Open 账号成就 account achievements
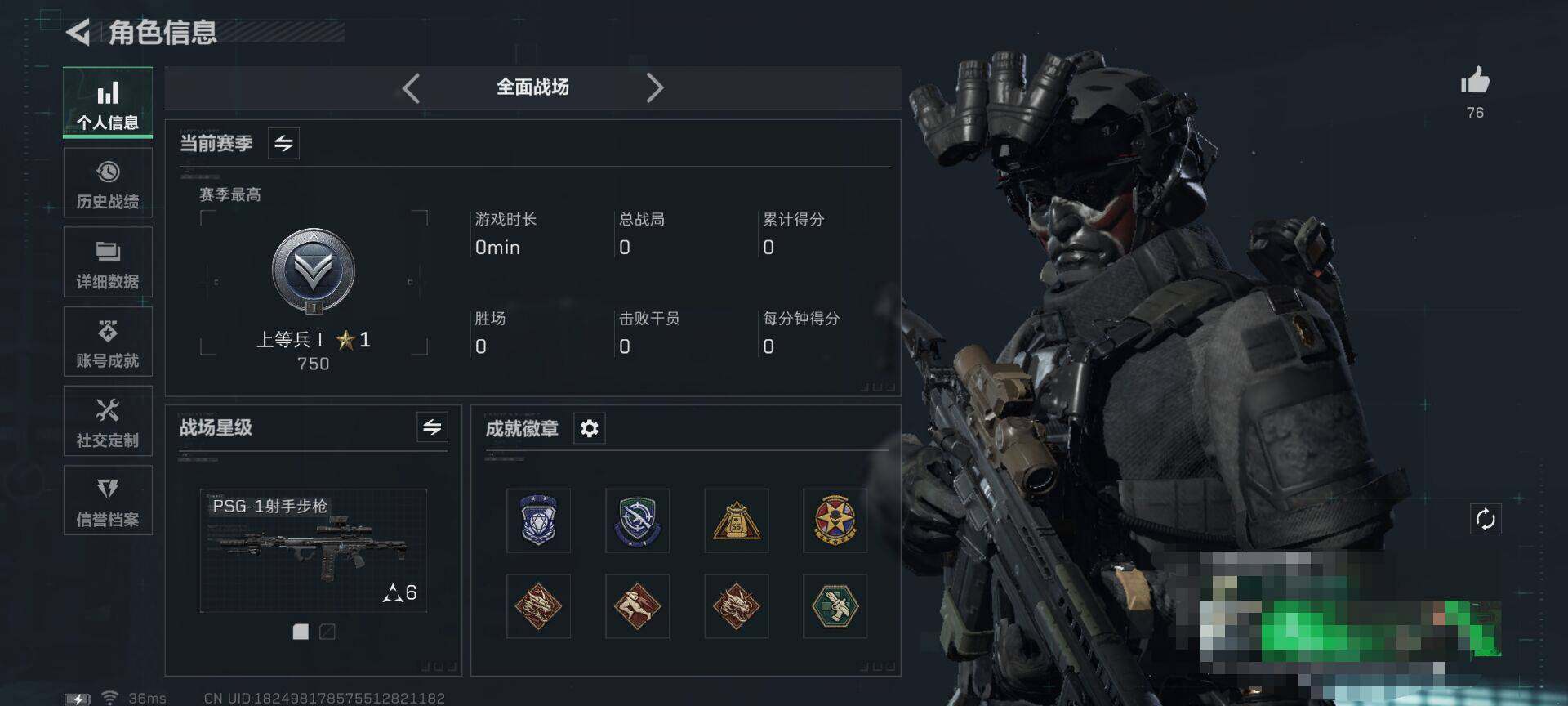 click(108, 342)
